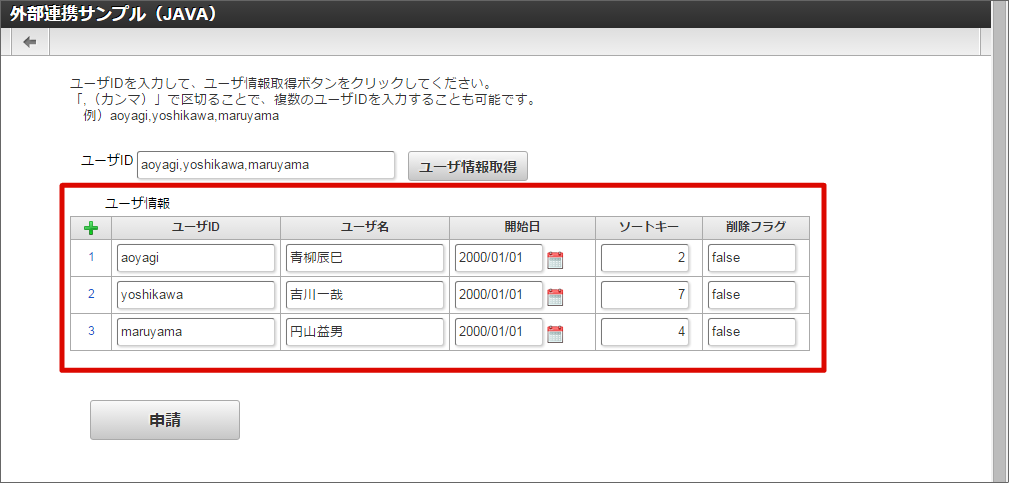Click the ユーザ情報取得 button

click(x=467, y=167)
